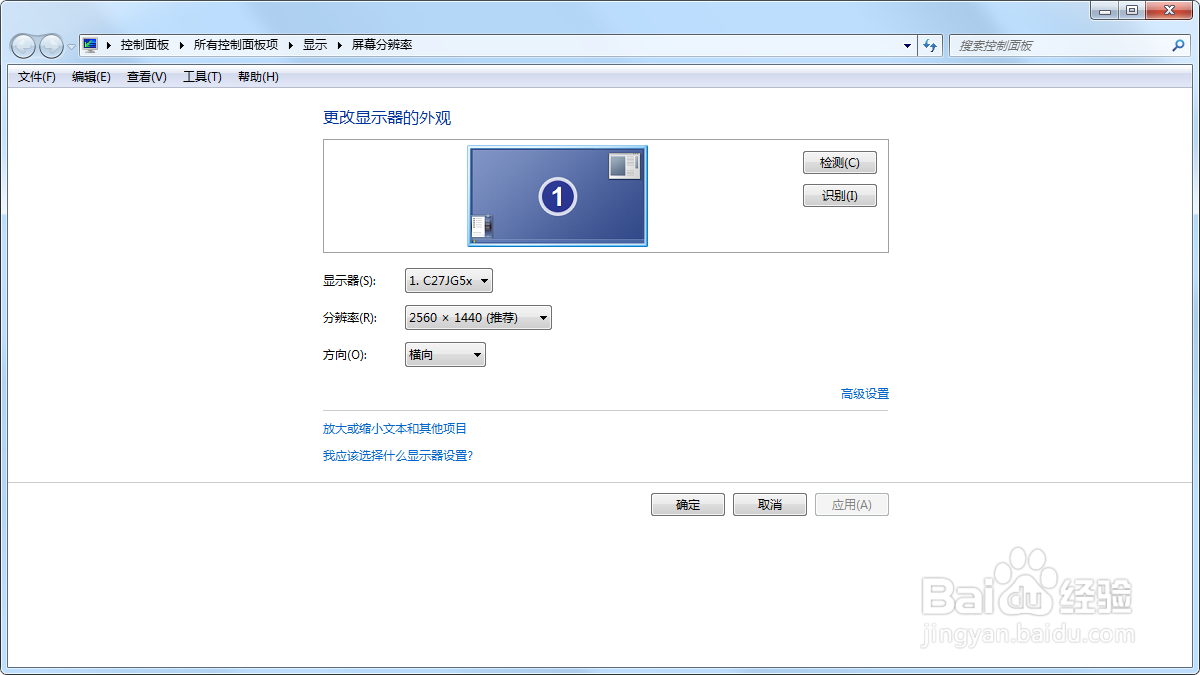1200x675 pixels.
Task: Click the Back navigation arrow button
Action: pyautogui.click(x=23, y=46)
